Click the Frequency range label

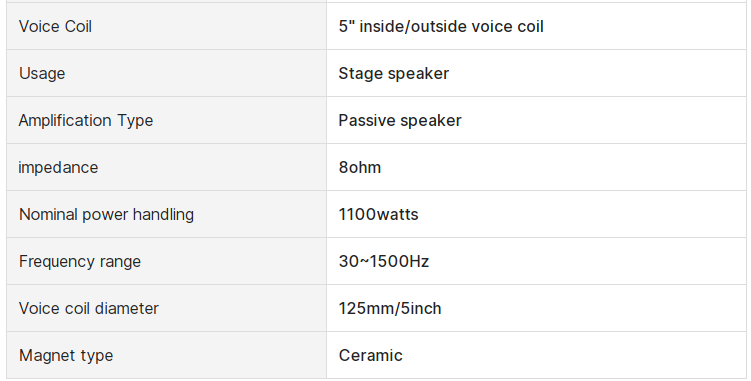tap(80, 261)
